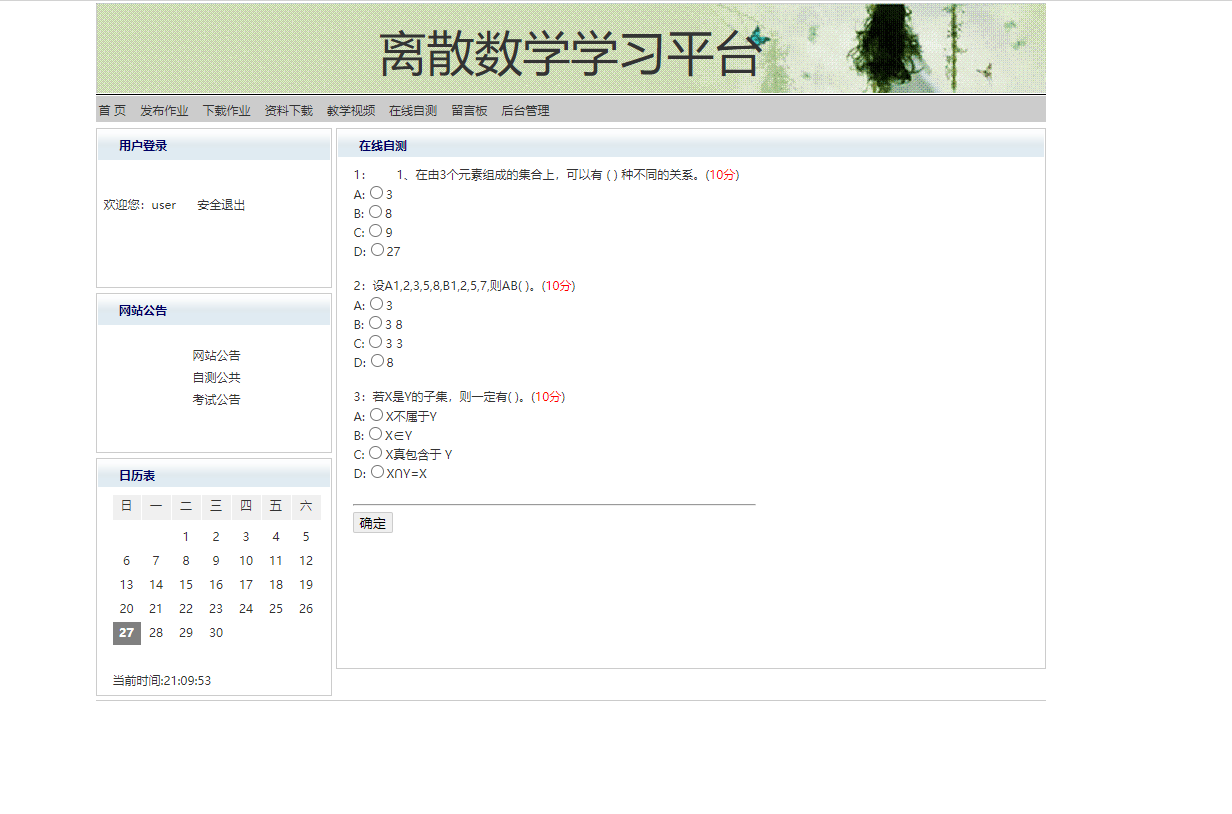The height and width of the screenshot is (814, 1232).
Task: Choose answer D: X∩Y=X for question 3
Action: (x=375, y=471)
